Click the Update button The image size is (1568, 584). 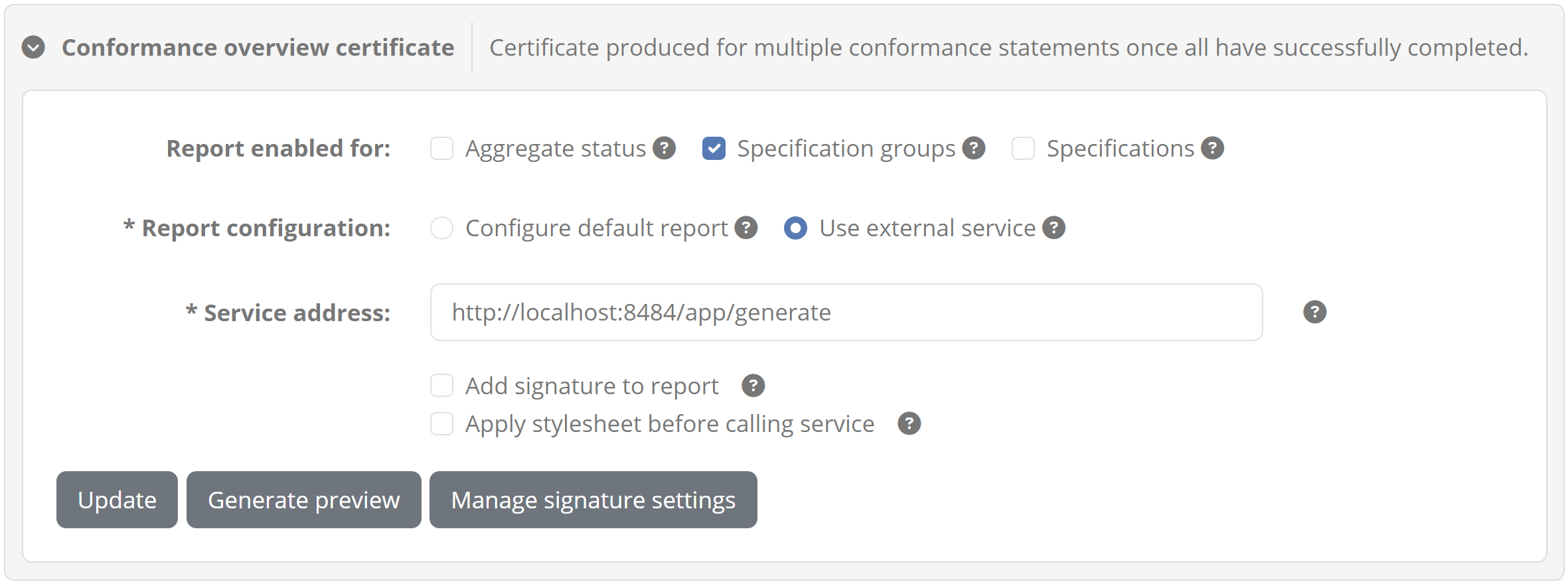pos(117,500)
